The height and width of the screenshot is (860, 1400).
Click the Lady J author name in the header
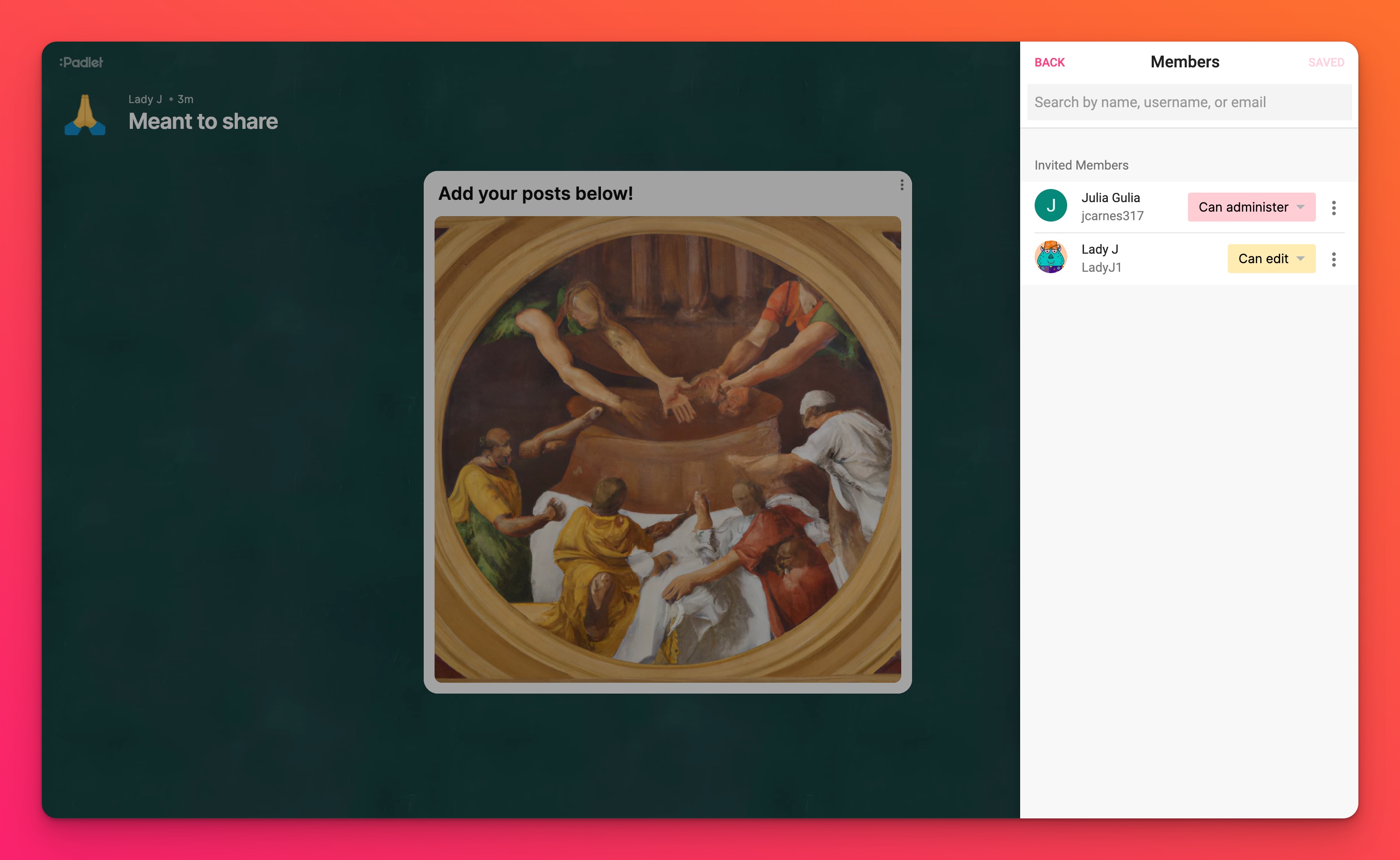(x=145, y=99)
